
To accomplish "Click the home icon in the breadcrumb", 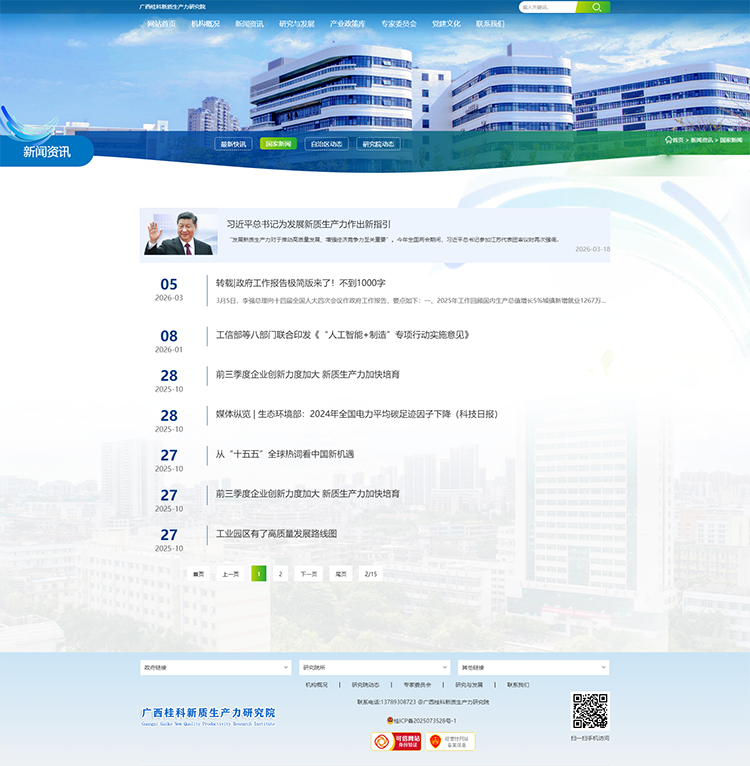I will point(668,140).
